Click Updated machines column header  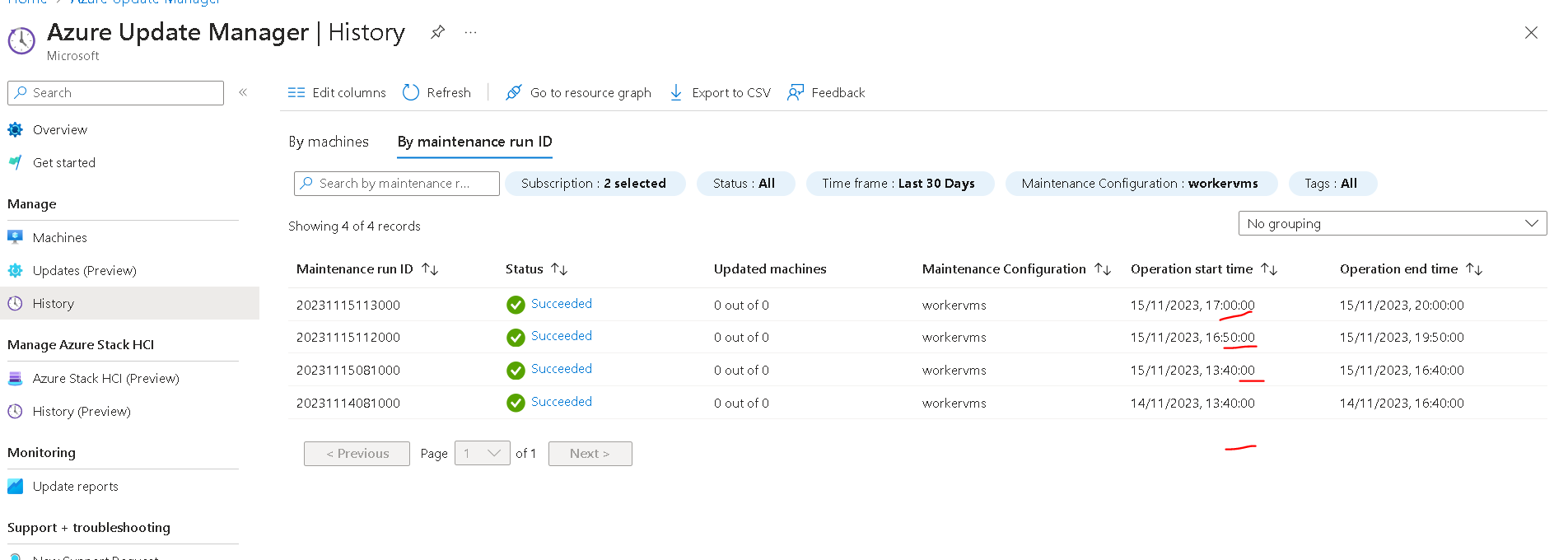pyautogui.click(x=770, y=269)
